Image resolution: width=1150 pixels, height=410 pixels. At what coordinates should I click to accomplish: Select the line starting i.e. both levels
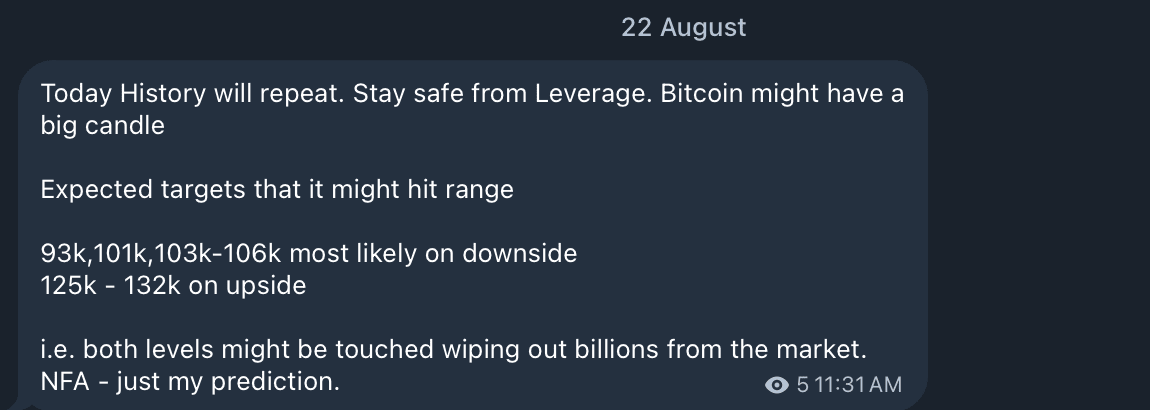[x=453, y=349]
